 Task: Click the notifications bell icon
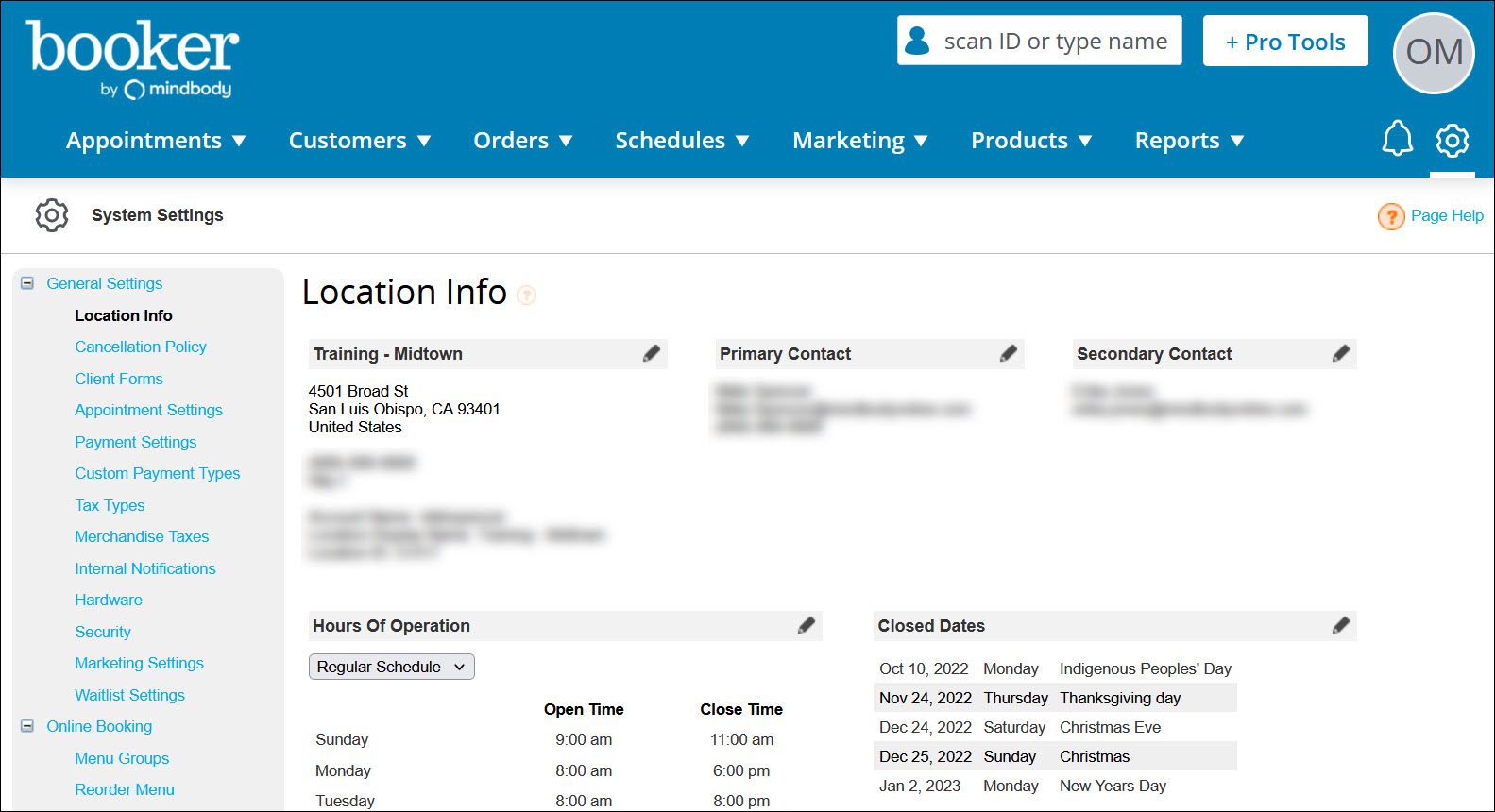1397,140
